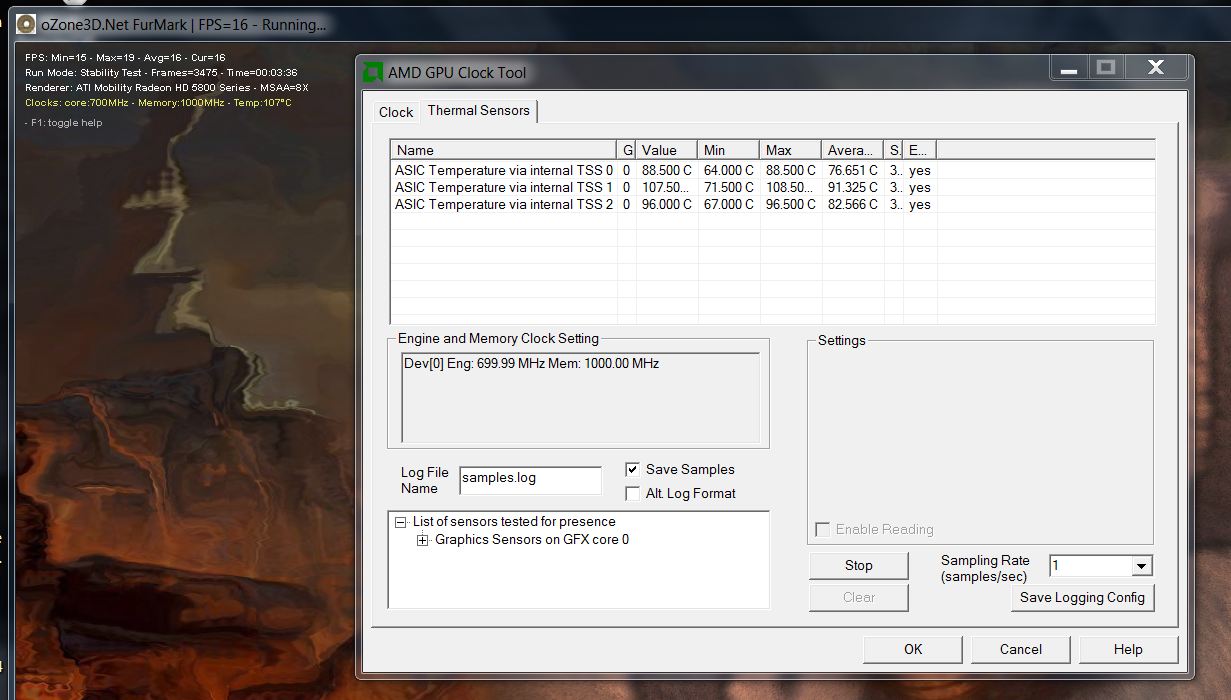Maximize the AMD GPU Clock Tool window
The height and width of the screenshot is (700, 1231).
(1106, 67)
